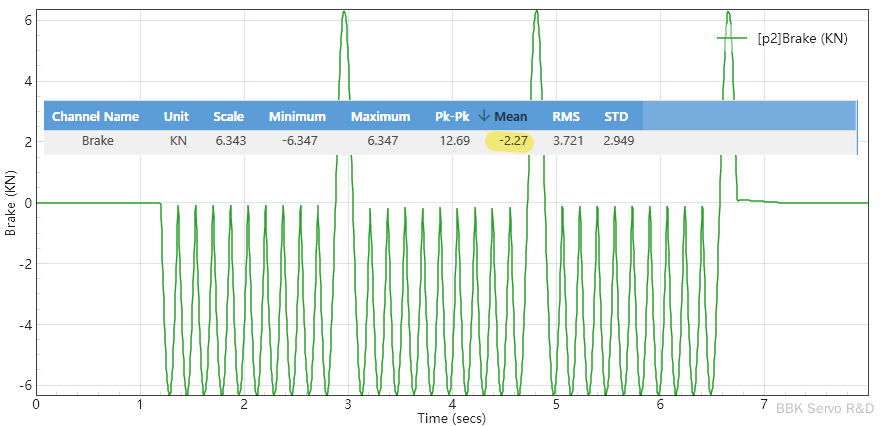The height and width of the screenshot is (426, 884).
Task: Click the 3.721 RMS value cell
Action: pyautogui.click(x=567, y=141)
